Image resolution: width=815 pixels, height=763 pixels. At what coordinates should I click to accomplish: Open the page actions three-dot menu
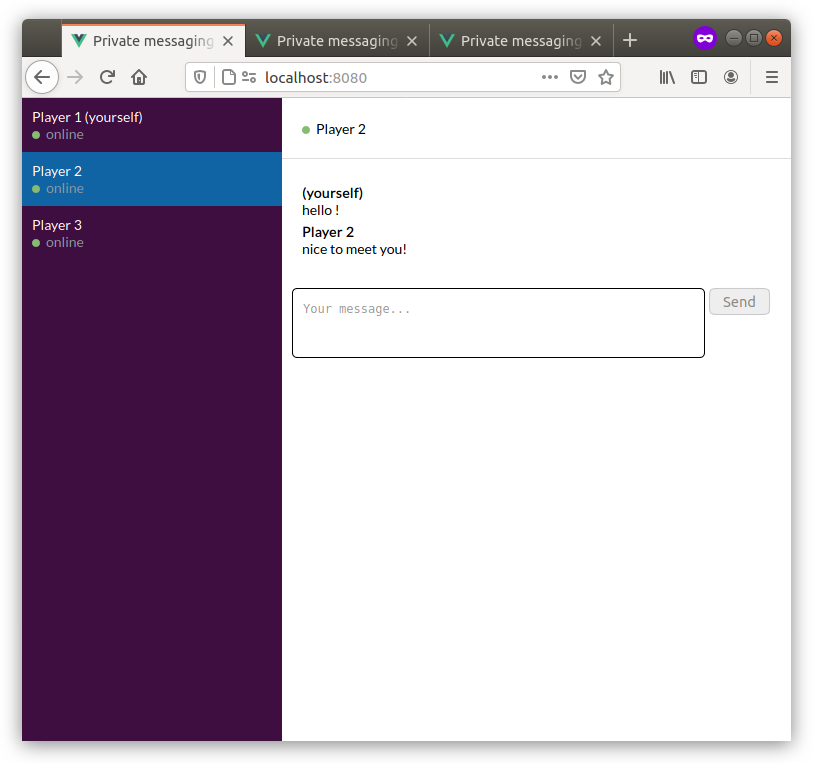550,77
